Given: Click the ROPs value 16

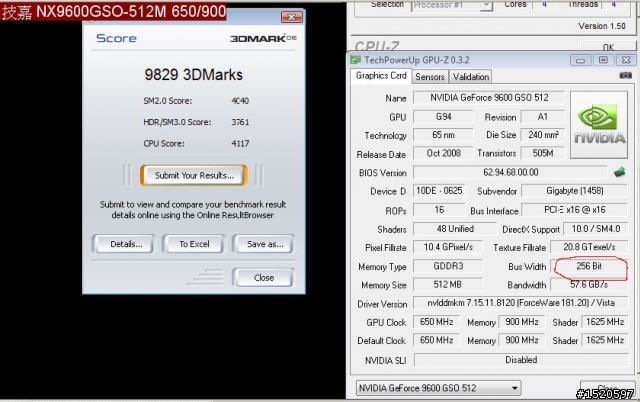Looking at the screenshot, I should (439, 210).
